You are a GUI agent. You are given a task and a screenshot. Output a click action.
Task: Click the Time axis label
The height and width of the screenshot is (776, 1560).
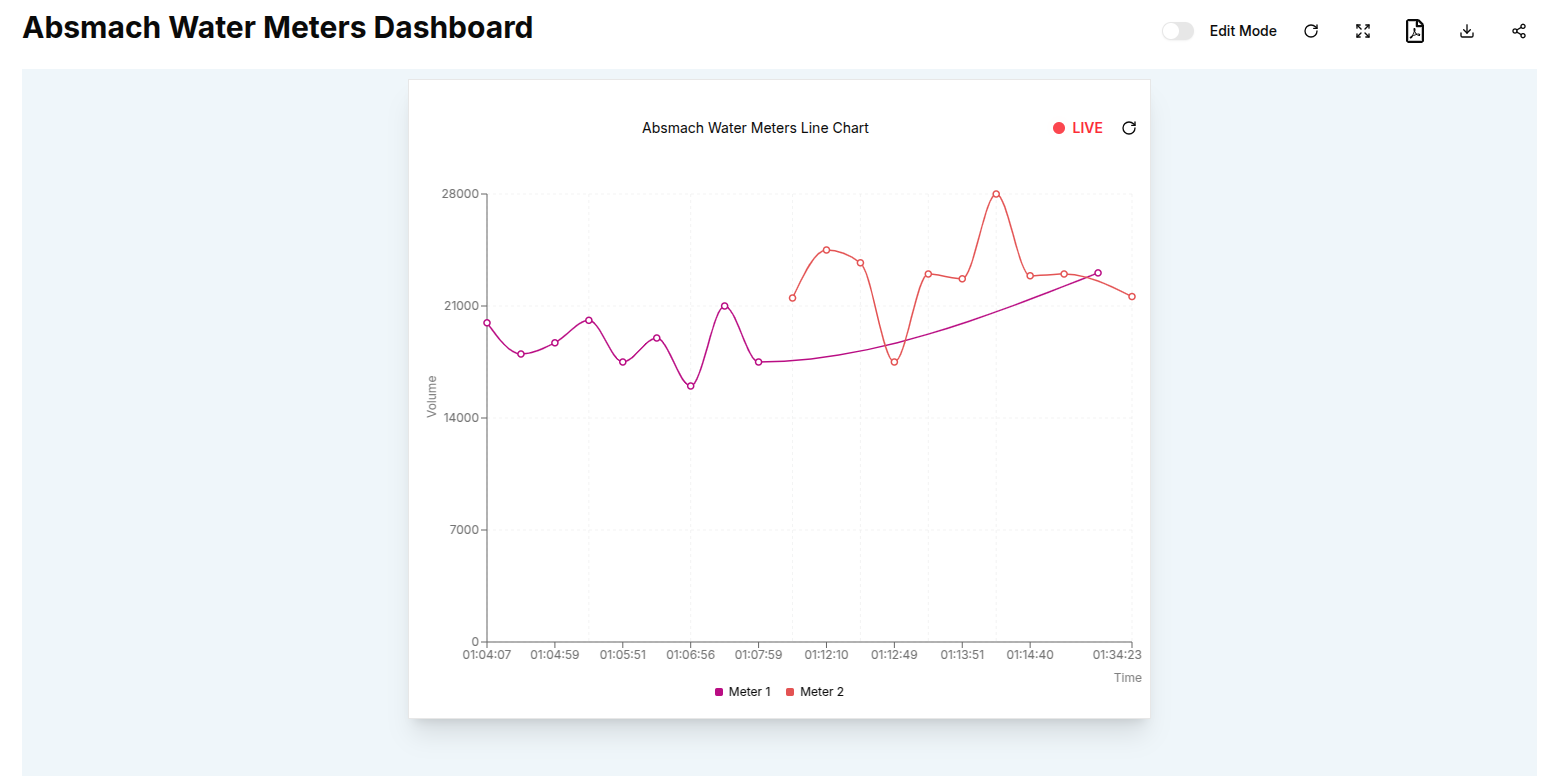[1127, 677]
